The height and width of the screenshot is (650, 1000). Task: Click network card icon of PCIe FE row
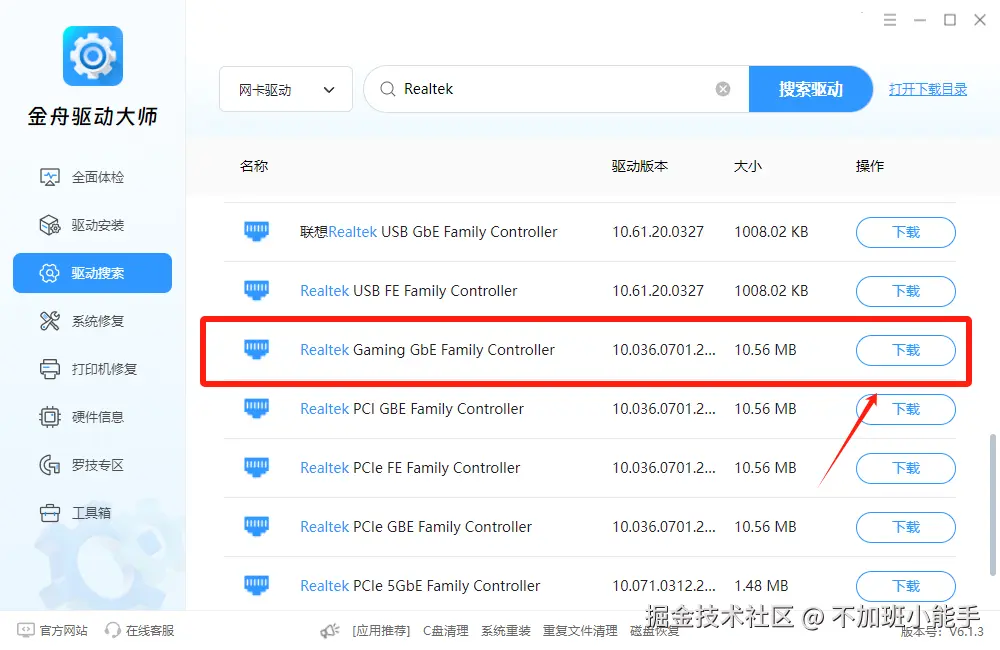pos(256,467)
